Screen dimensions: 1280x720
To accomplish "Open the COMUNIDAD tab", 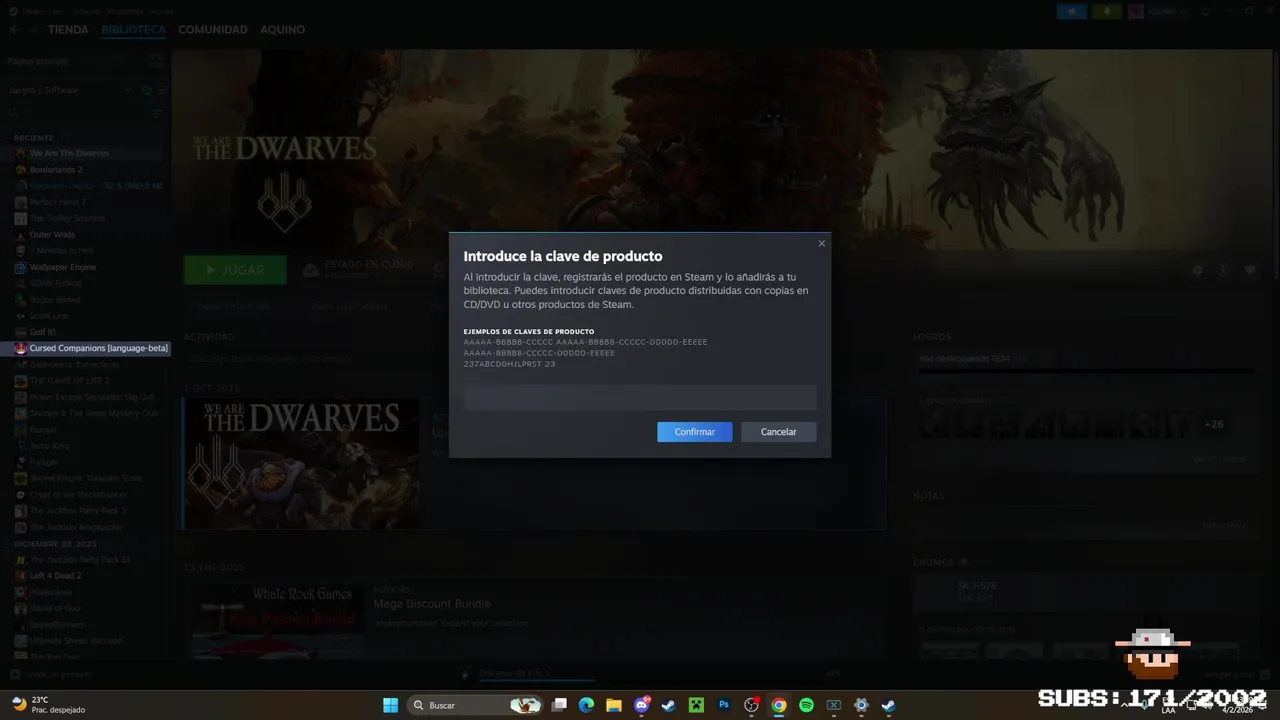I will (x=213, y=30).
